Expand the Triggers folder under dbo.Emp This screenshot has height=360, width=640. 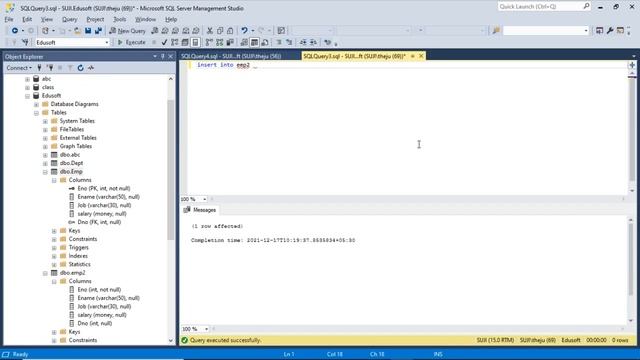tap(54, 248)
